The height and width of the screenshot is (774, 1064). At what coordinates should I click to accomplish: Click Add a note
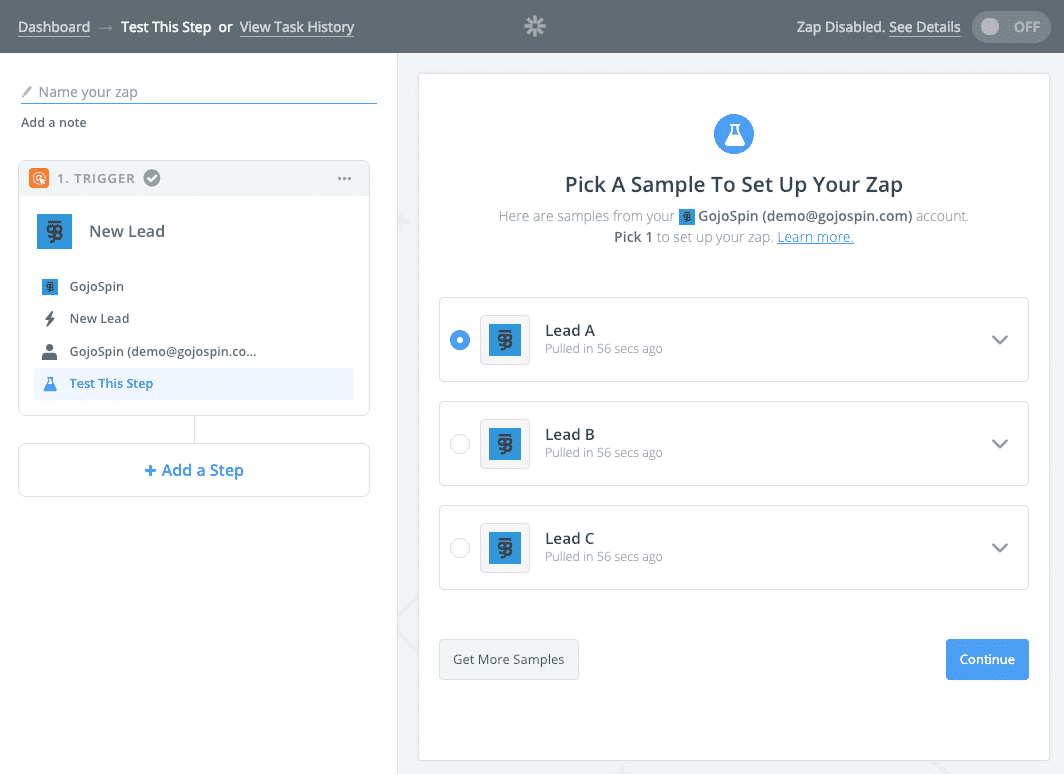(54, 123)
